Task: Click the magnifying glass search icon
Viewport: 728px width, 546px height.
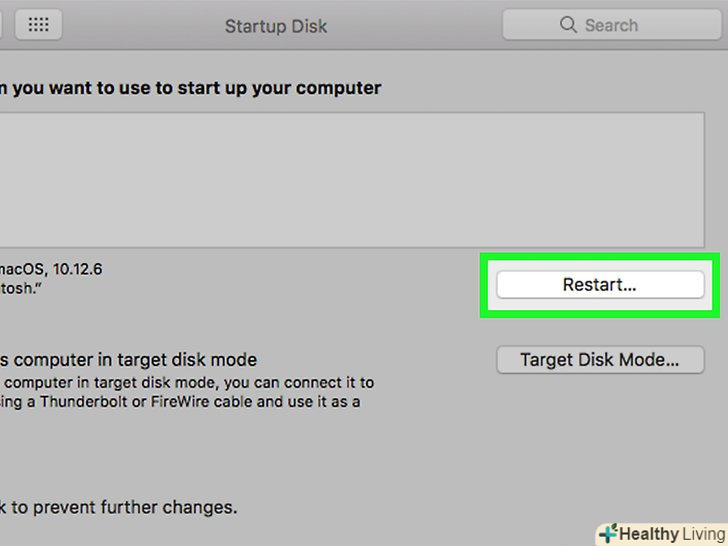Action: [568, 25]
